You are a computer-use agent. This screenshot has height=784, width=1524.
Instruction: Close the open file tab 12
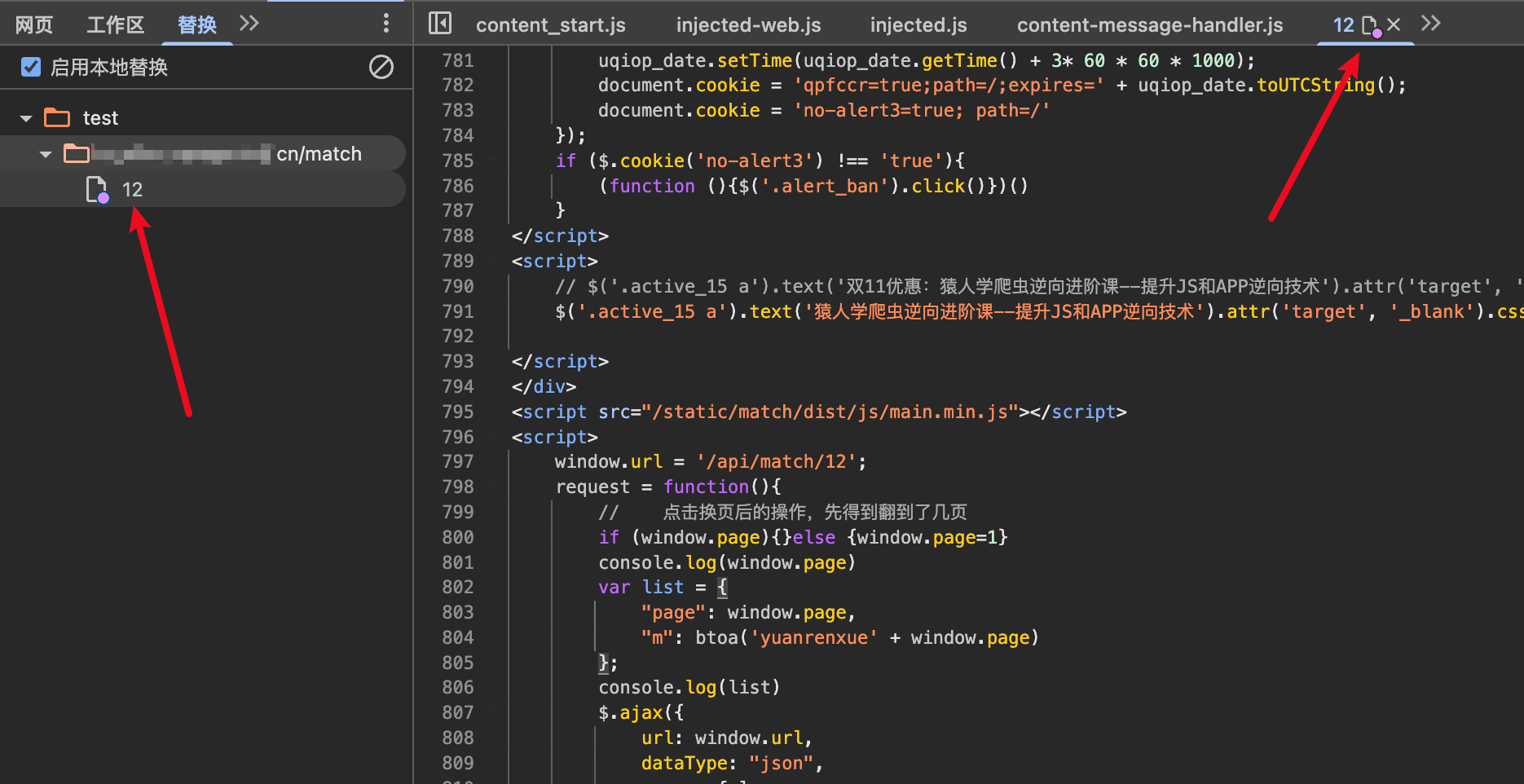coord(1394,24)
